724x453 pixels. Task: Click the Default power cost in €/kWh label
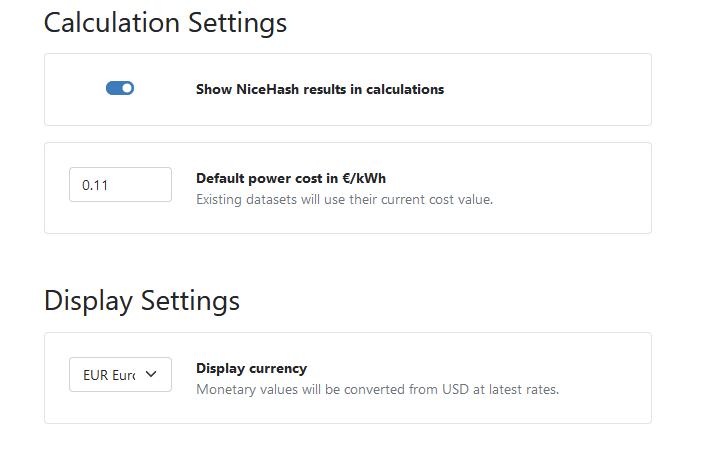tap(291, 178)
